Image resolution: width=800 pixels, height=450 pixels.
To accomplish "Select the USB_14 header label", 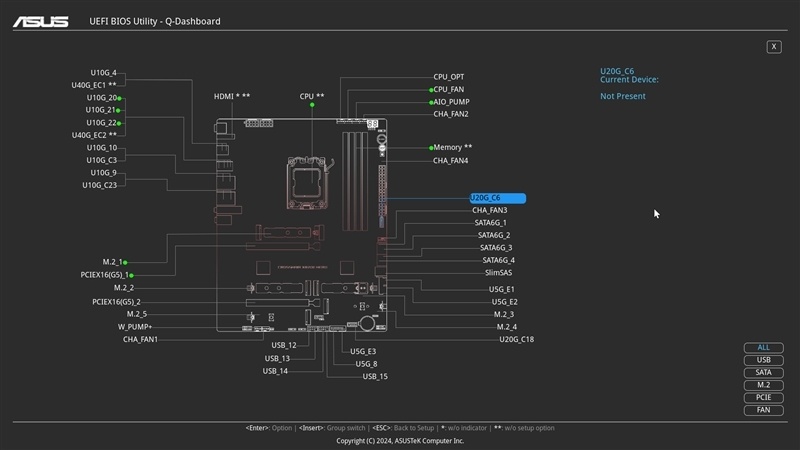I will pyautogui.click(x=275, y=371).
